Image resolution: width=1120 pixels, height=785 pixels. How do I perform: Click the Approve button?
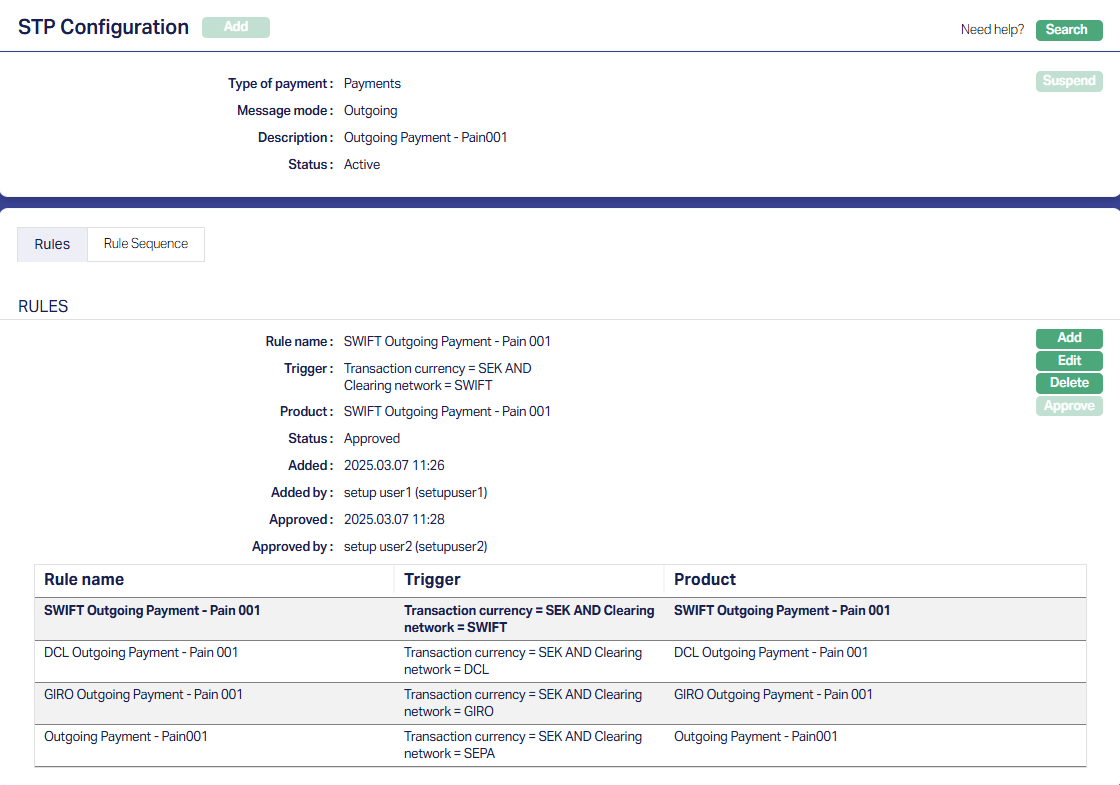[1069, 406]
